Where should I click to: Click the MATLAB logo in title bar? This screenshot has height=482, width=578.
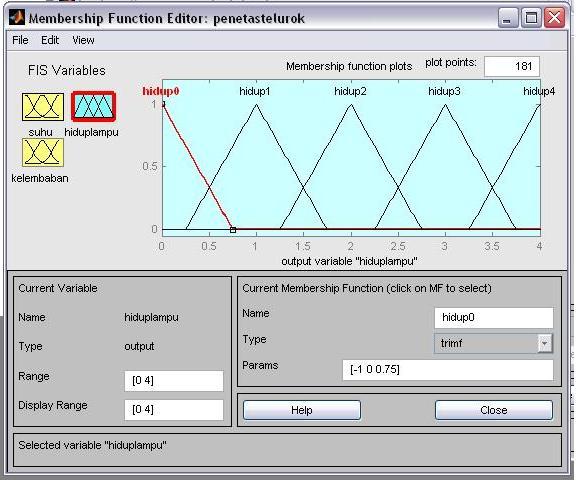pyautogui.click(x=17, y=17)
